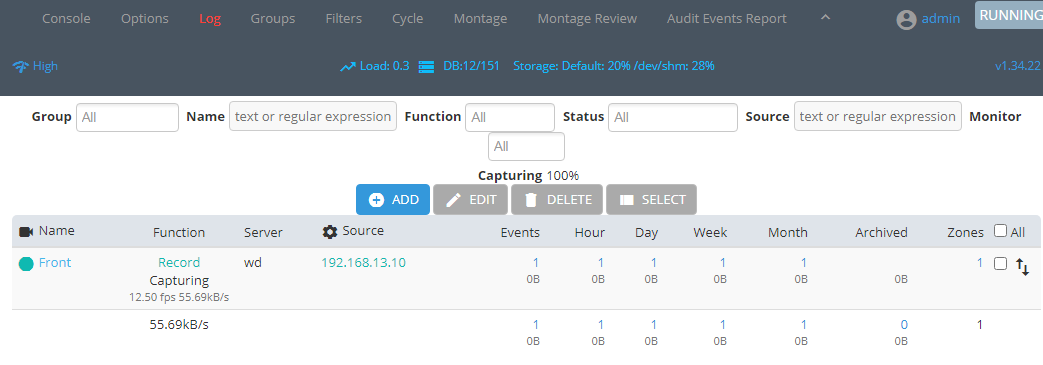1043x365 pixels.
Task: Open Audit Events Report
Action: (x=726, y=19)
